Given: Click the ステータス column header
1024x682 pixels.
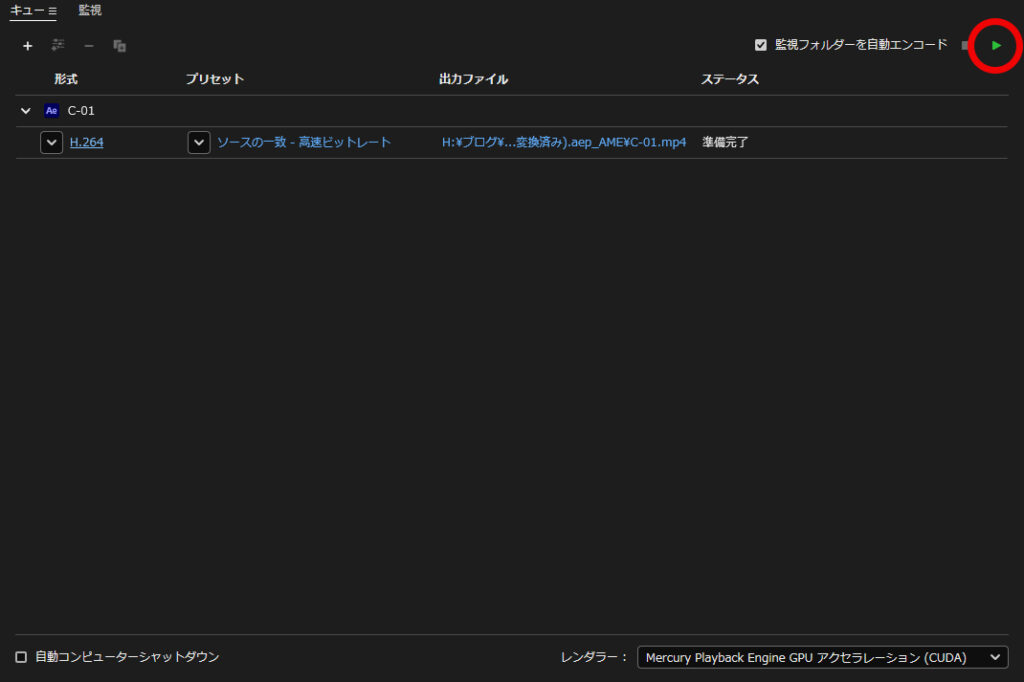Looking at the screenshot, I should [x=730, y=79].
